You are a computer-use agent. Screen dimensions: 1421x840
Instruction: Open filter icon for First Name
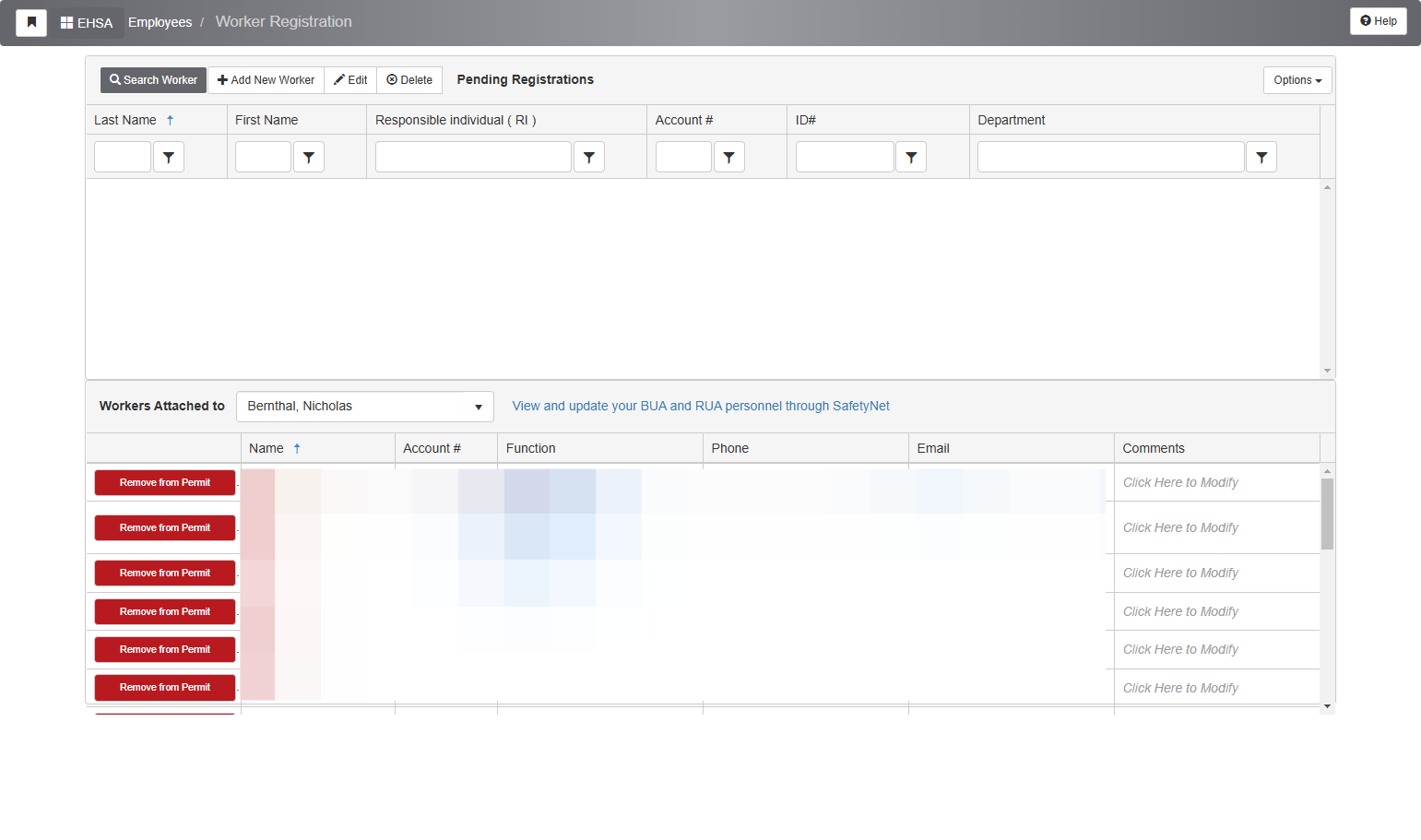click(309, 157)
